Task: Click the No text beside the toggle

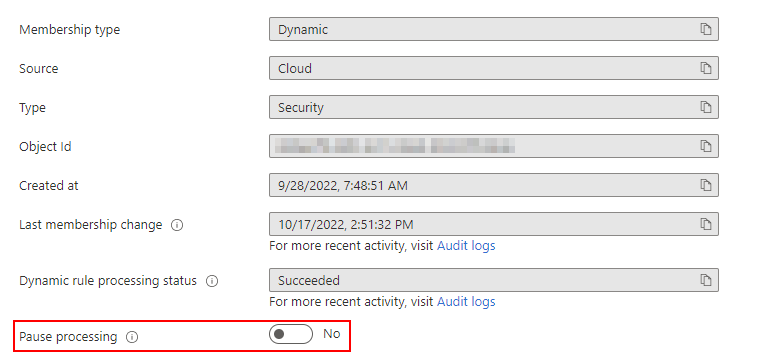Action: [x=331, y=333]
